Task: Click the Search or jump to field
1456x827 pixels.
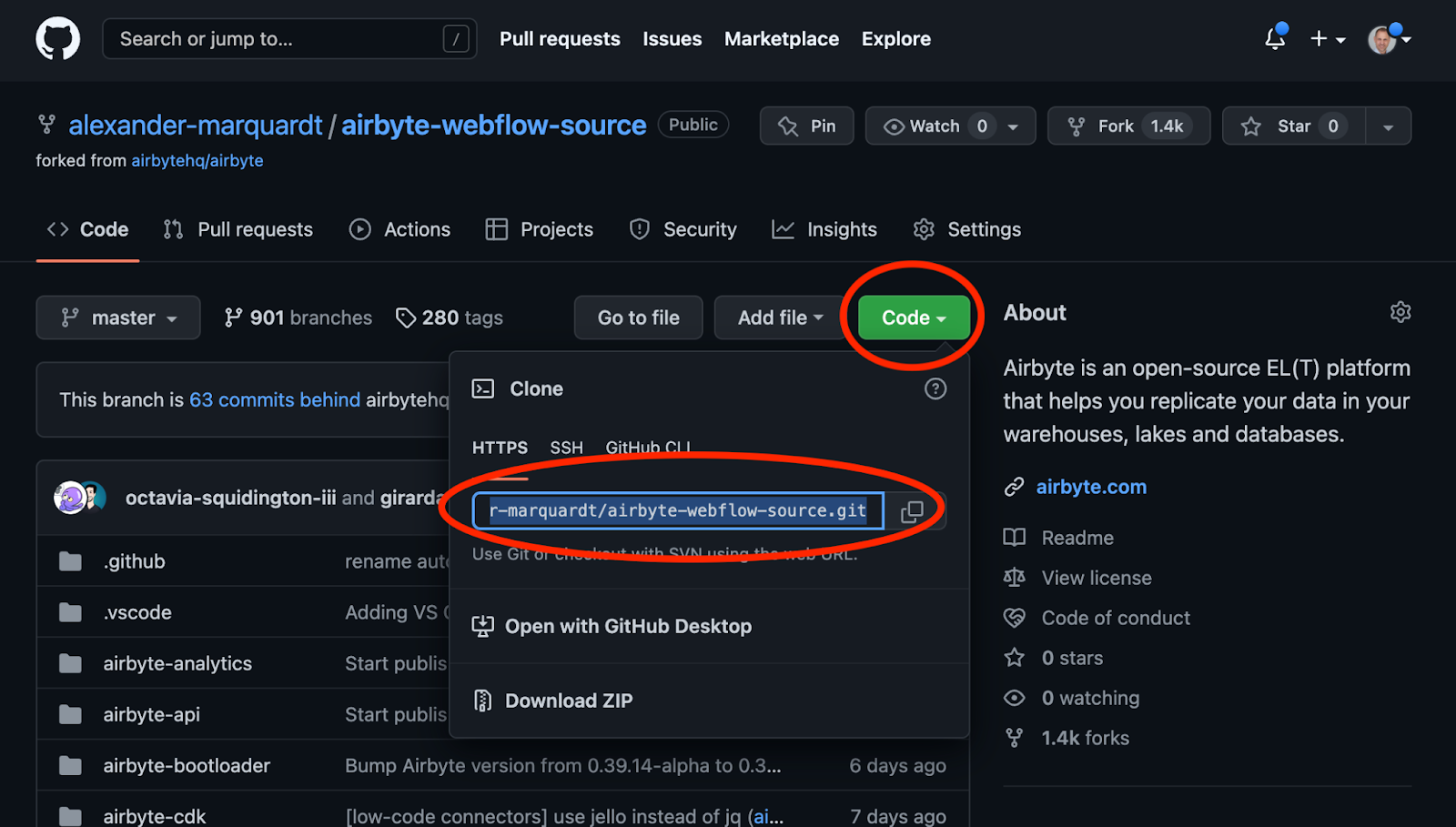Action: click(273, 38)
